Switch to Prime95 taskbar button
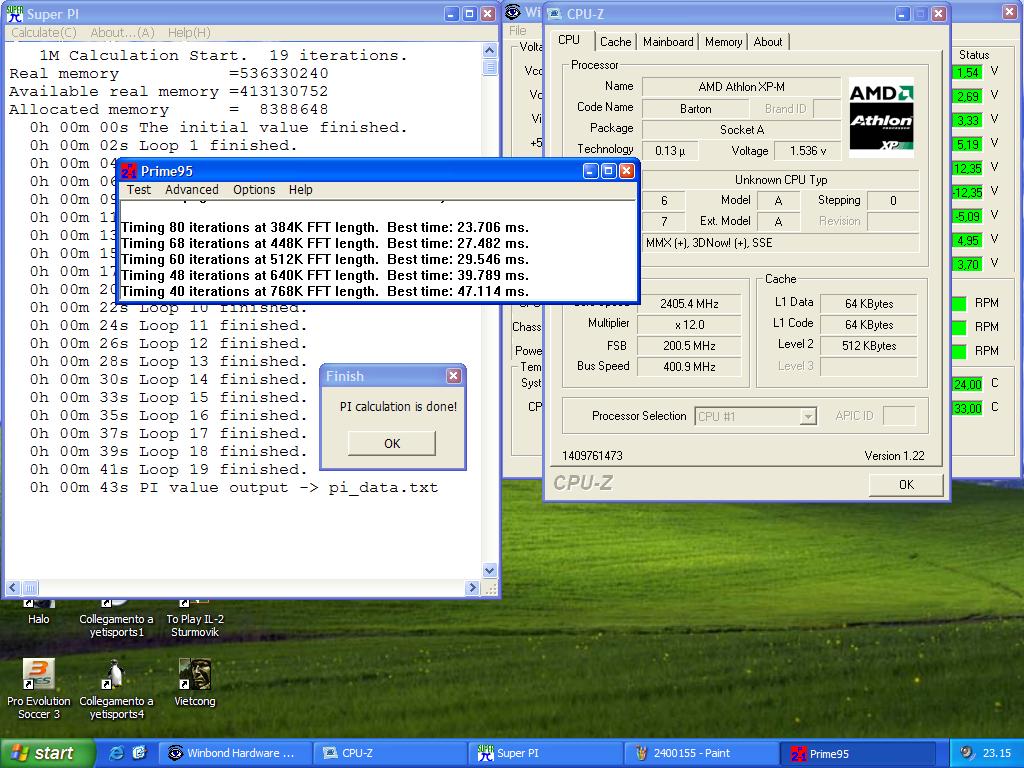1024x768 pixels. click(x=856, y=753)
